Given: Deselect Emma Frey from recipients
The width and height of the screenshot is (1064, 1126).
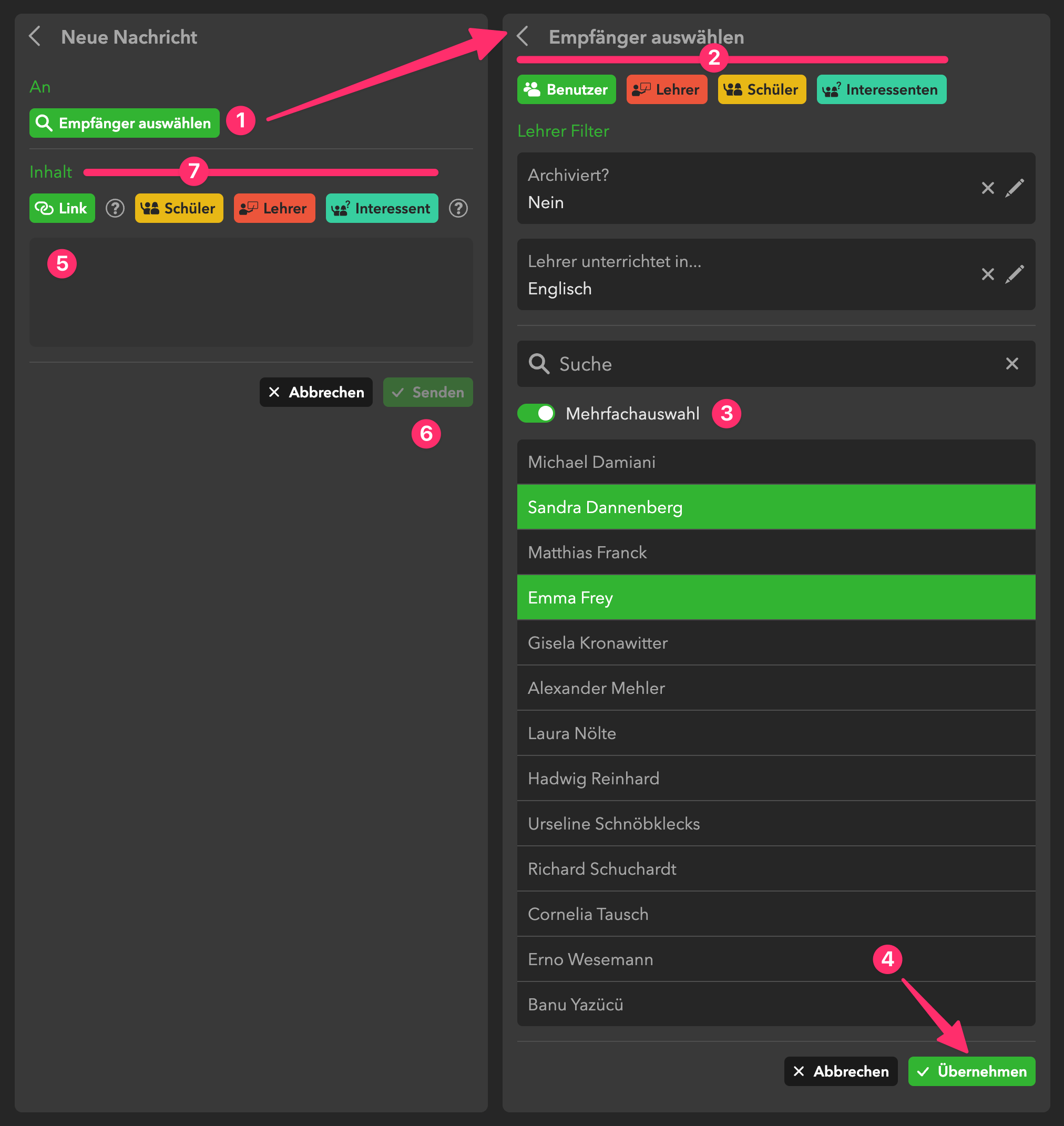Looking at the screenshot, I should 775,597.
